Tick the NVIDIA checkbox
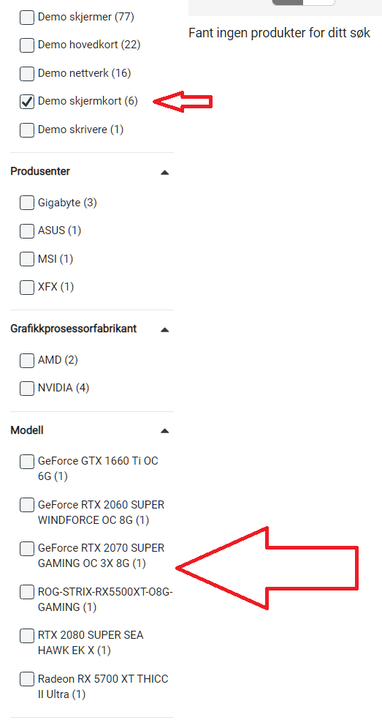Viewport: 382px width, 720px height. 27,388
